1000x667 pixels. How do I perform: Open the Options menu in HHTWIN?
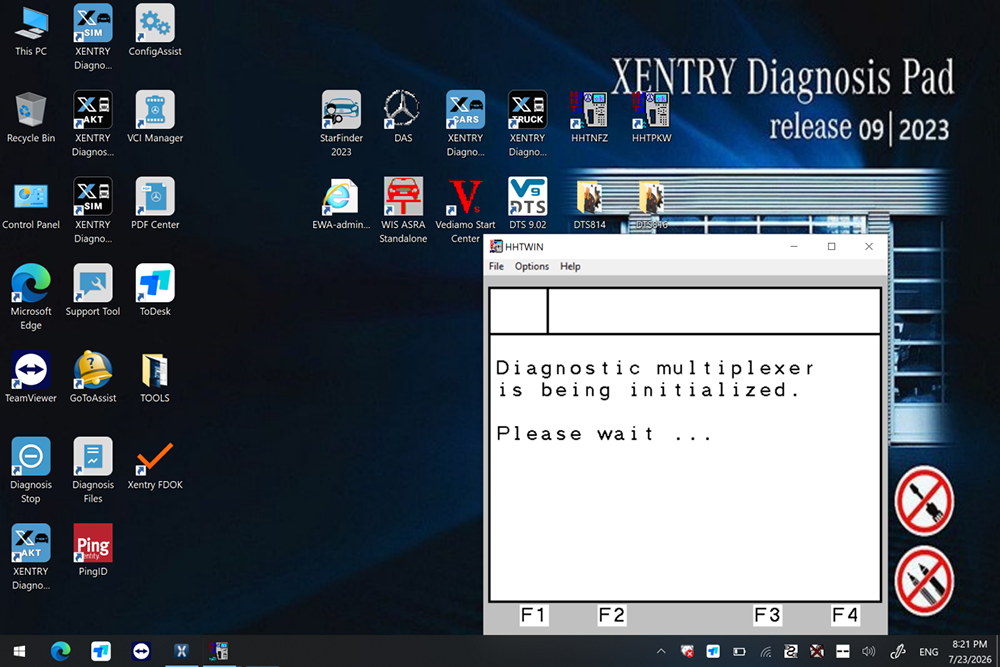[532, 266]
